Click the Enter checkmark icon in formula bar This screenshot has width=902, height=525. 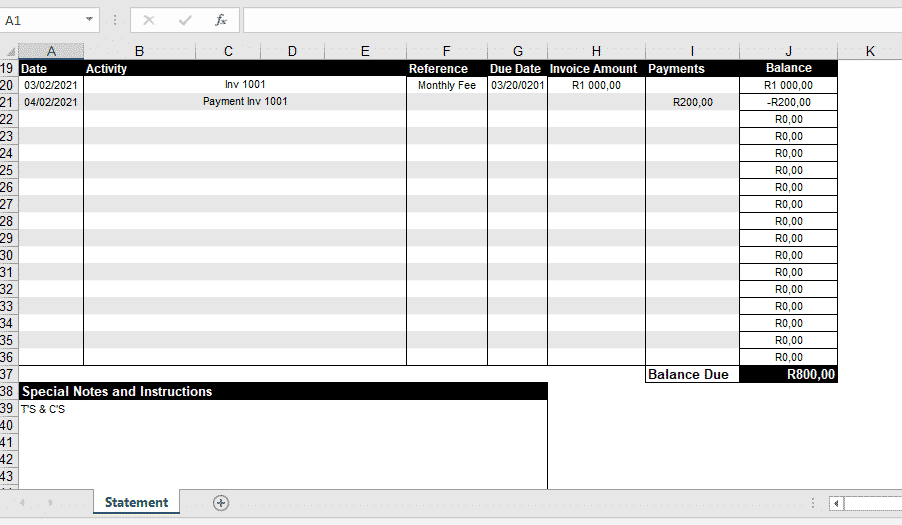185,20
